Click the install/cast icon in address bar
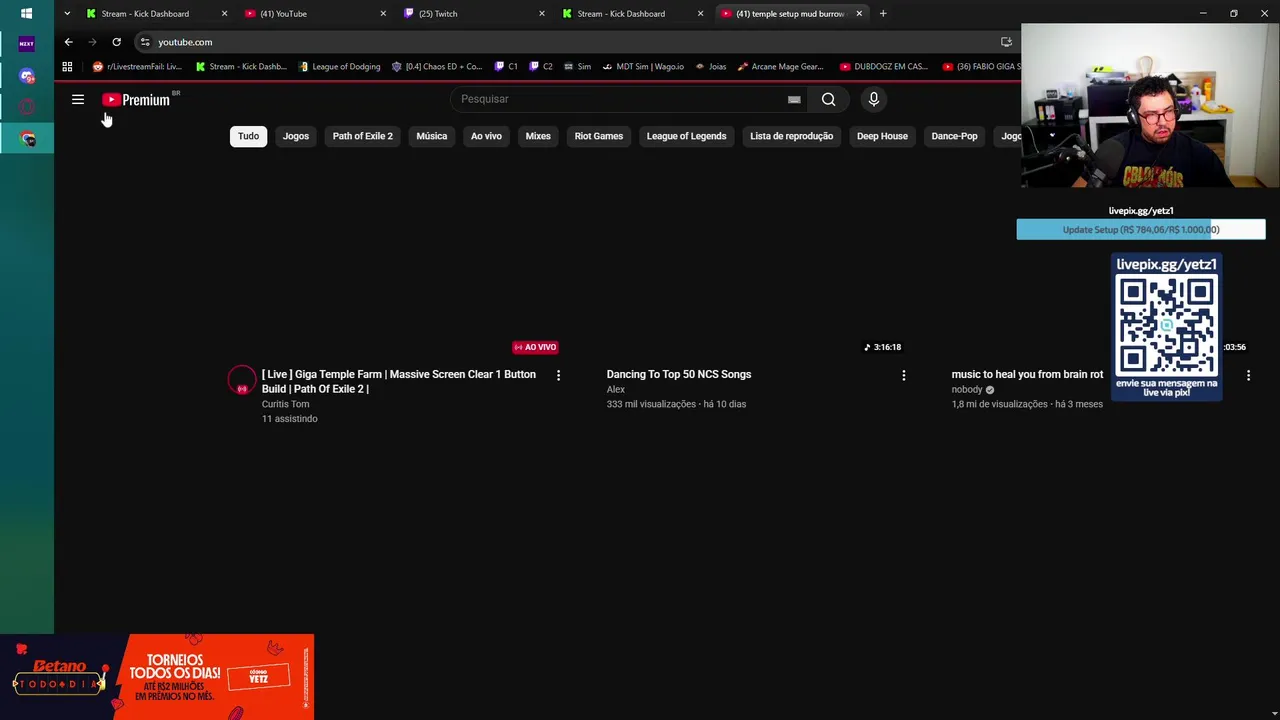Viewport: 1280px width, 720px height. tap(1006, 42)
